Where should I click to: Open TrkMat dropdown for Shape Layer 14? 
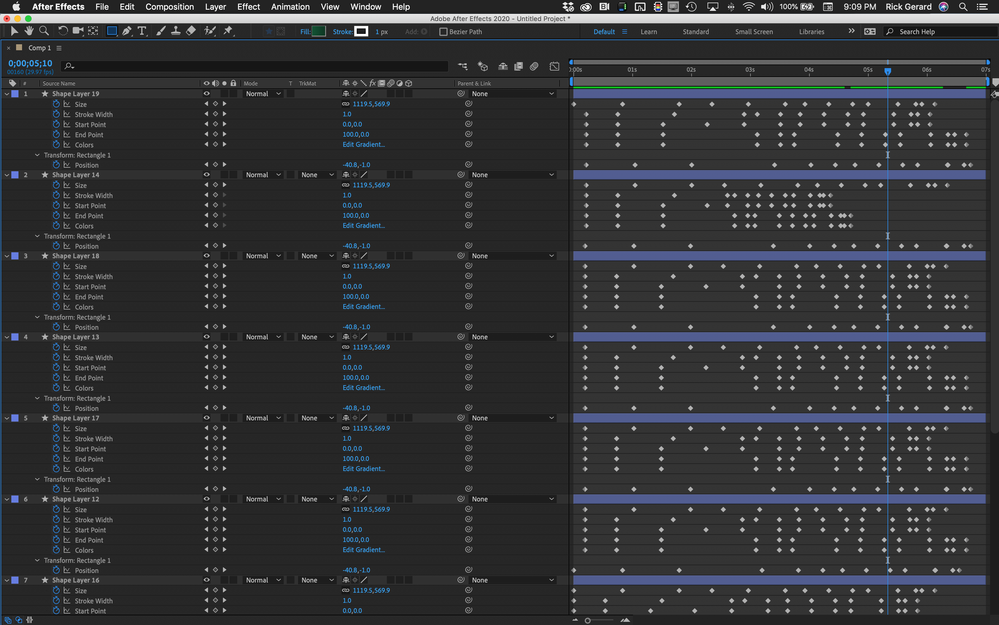[x=317, y=175]
